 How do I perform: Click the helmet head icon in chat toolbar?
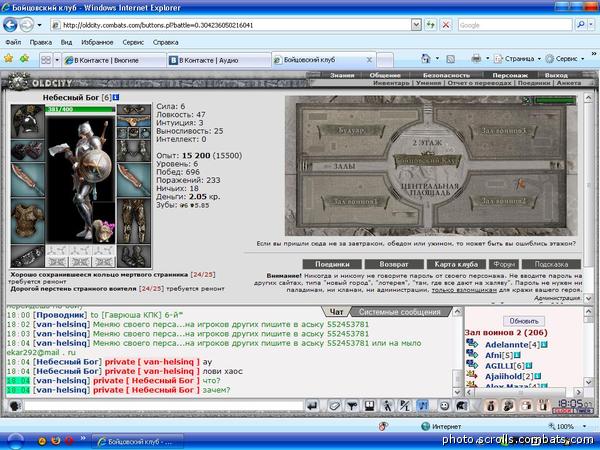(461, 406)
